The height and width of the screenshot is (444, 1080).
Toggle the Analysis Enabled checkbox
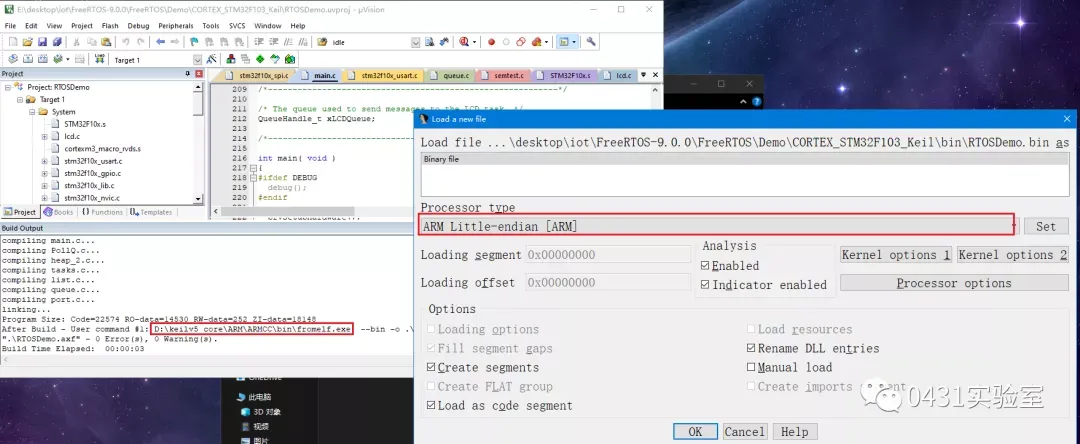click(x=705, y=266)
